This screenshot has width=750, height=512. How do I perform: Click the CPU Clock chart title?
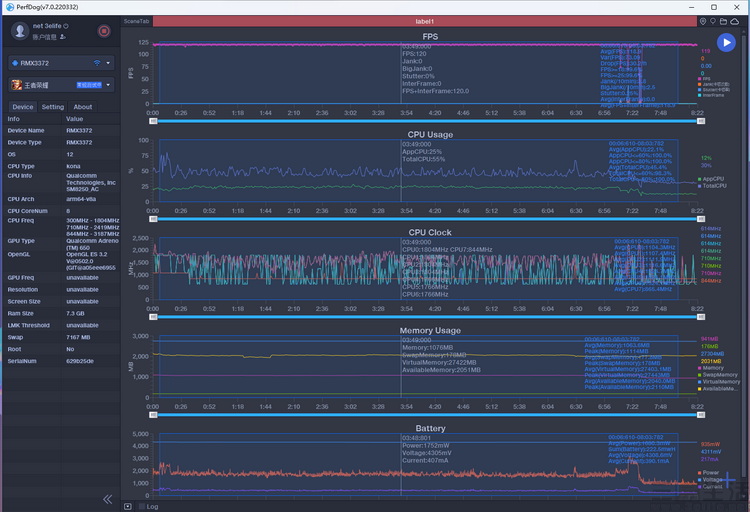[x=430, y=233]
